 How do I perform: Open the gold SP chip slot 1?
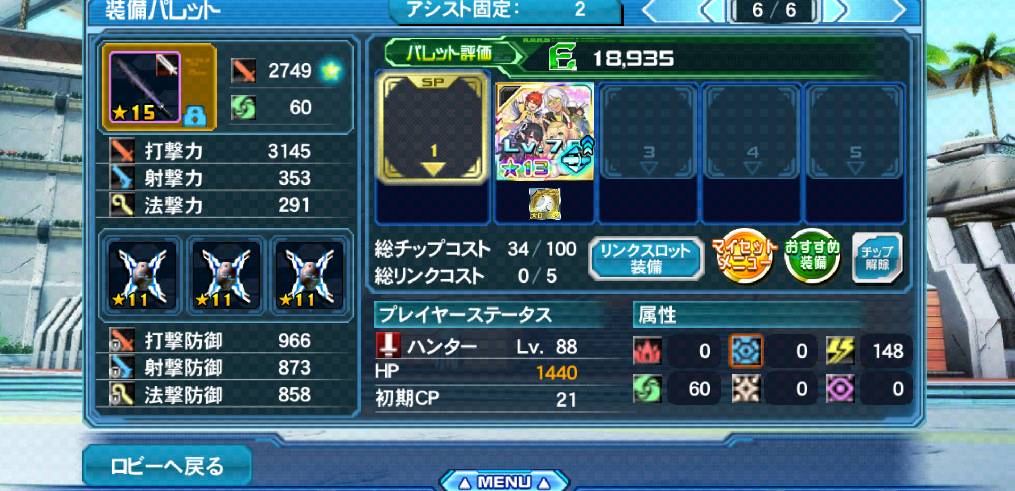(432, 128)
